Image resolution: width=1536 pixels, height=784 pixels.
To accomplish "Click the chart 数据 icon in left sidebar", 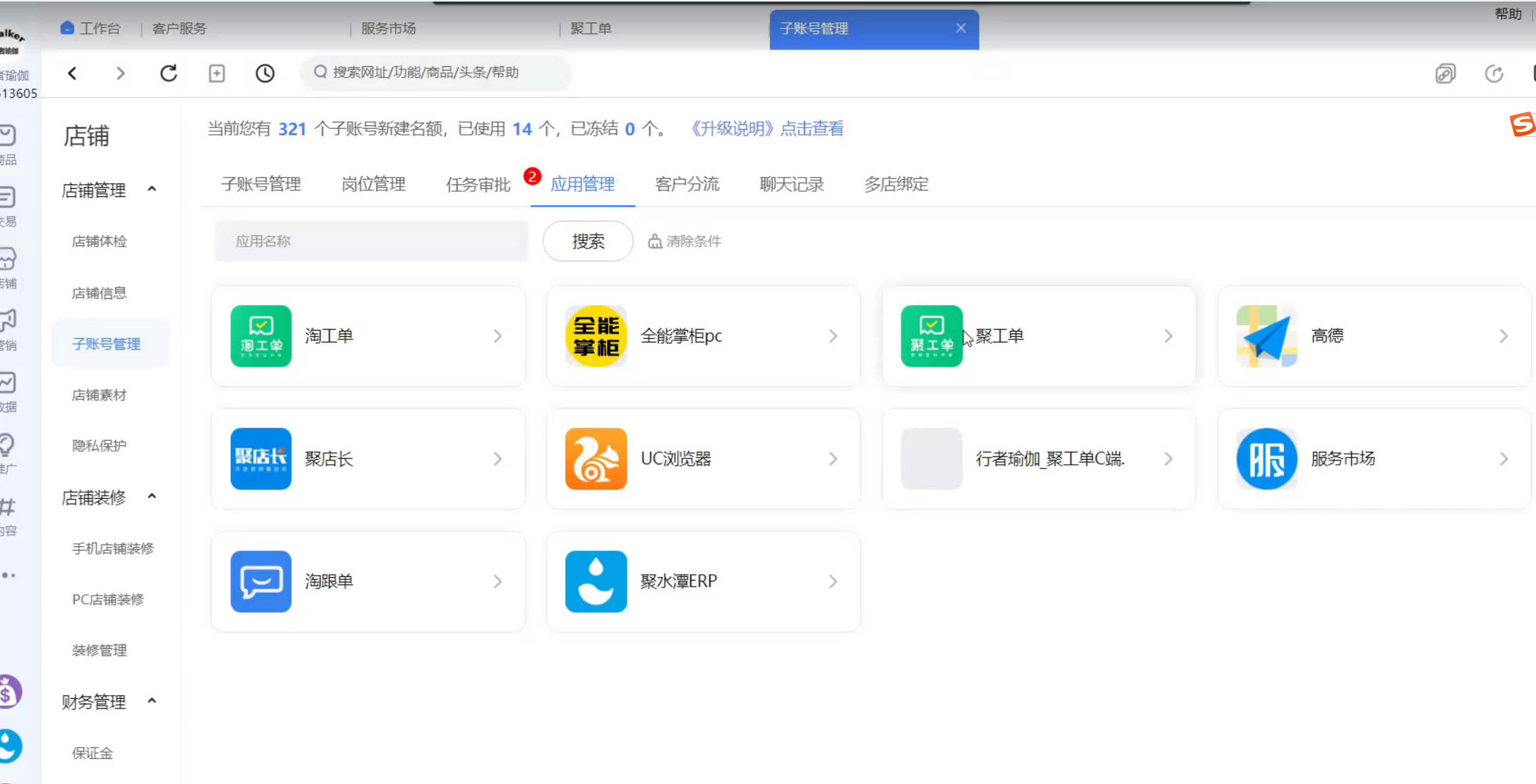I will (x=7, y=383).
